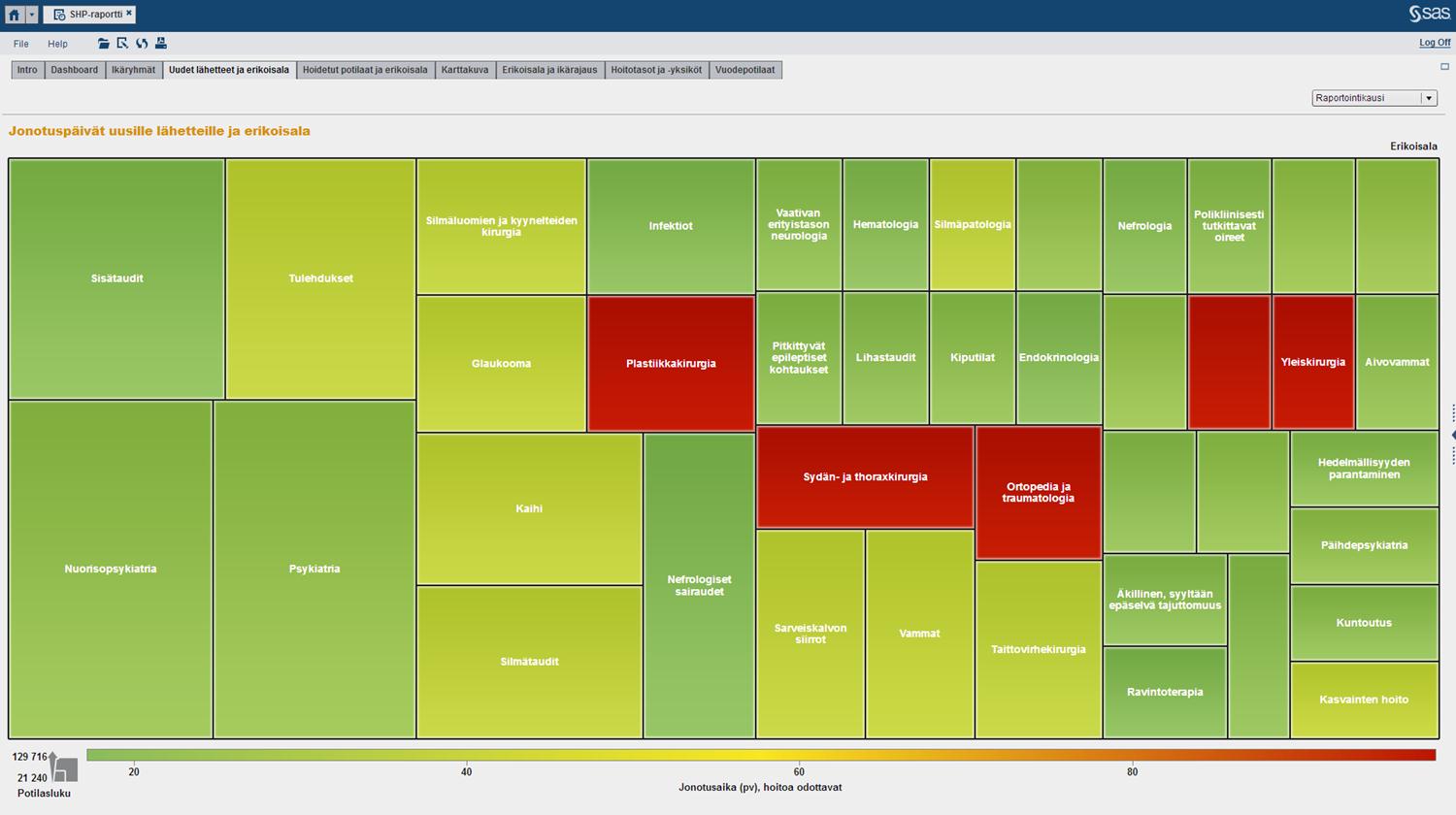Select the Tulehdukset treemap tile

click(320, 278)
